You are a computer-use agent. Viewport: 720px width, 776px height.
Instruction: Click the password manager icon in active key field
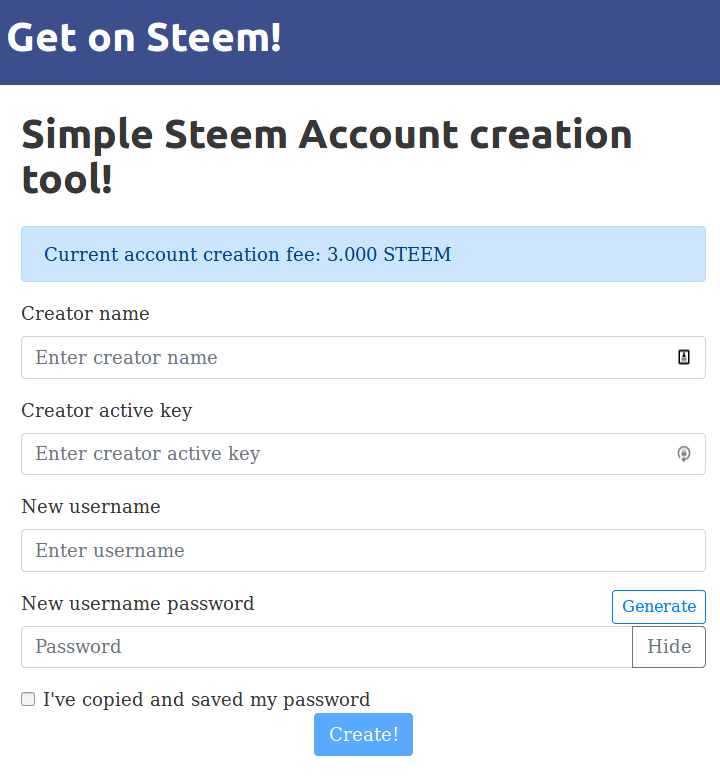click(x=683, y=454)
